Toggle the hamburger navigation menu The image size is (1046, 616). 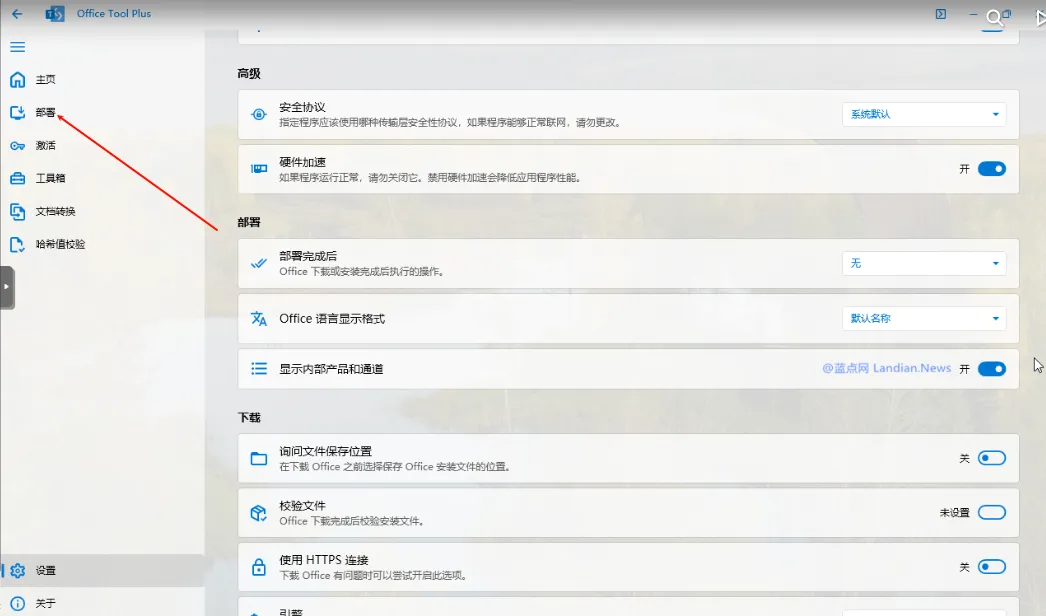17,47
